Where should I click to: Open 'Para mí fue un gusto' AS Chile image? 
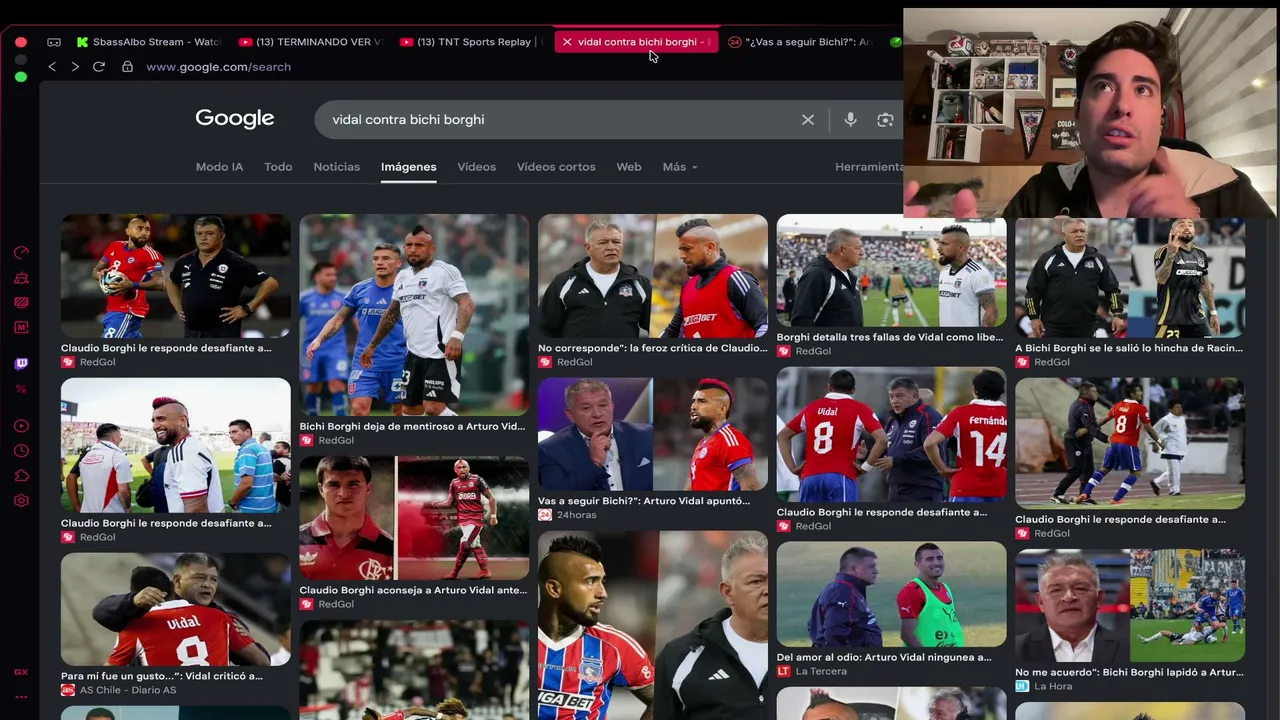click(x=176, y=609)
